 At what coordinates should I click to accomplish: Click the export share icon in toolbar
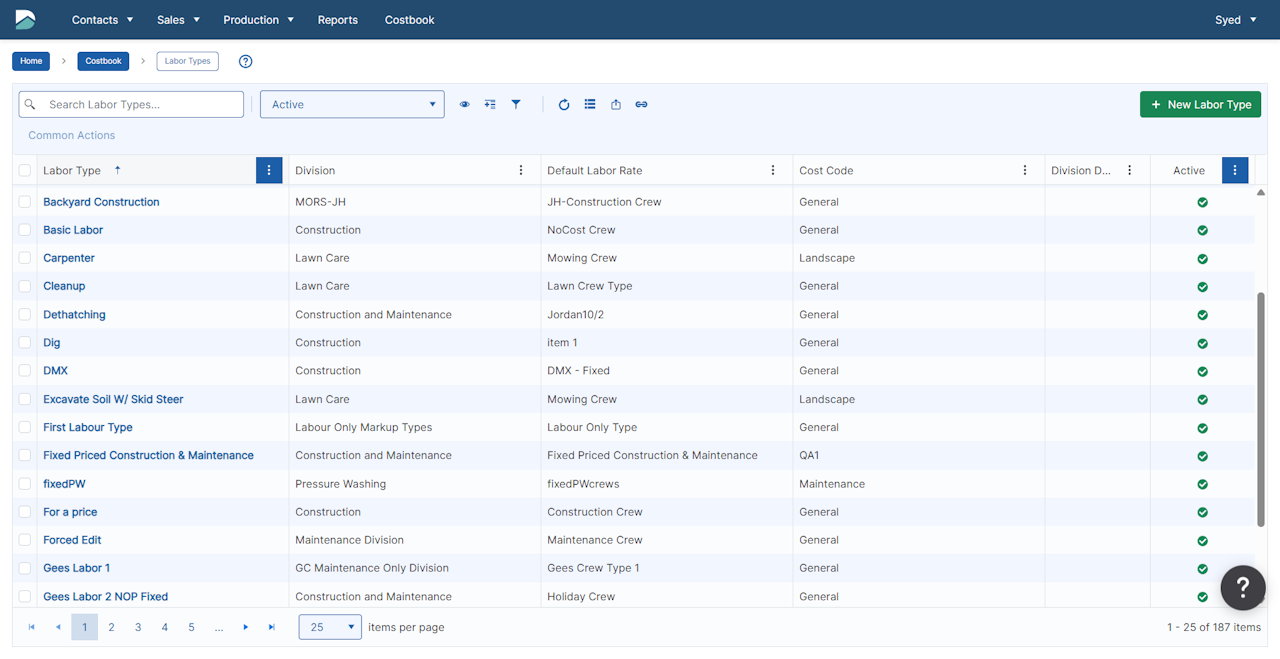coord(616,104)
